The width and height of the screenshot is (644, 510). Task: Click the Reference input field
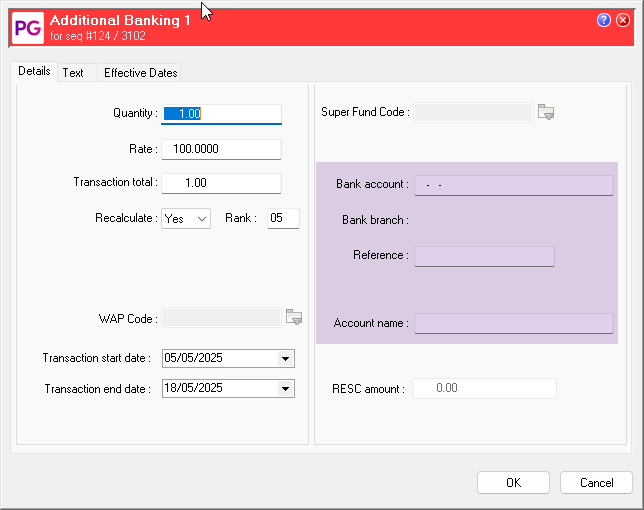point(484,256)
